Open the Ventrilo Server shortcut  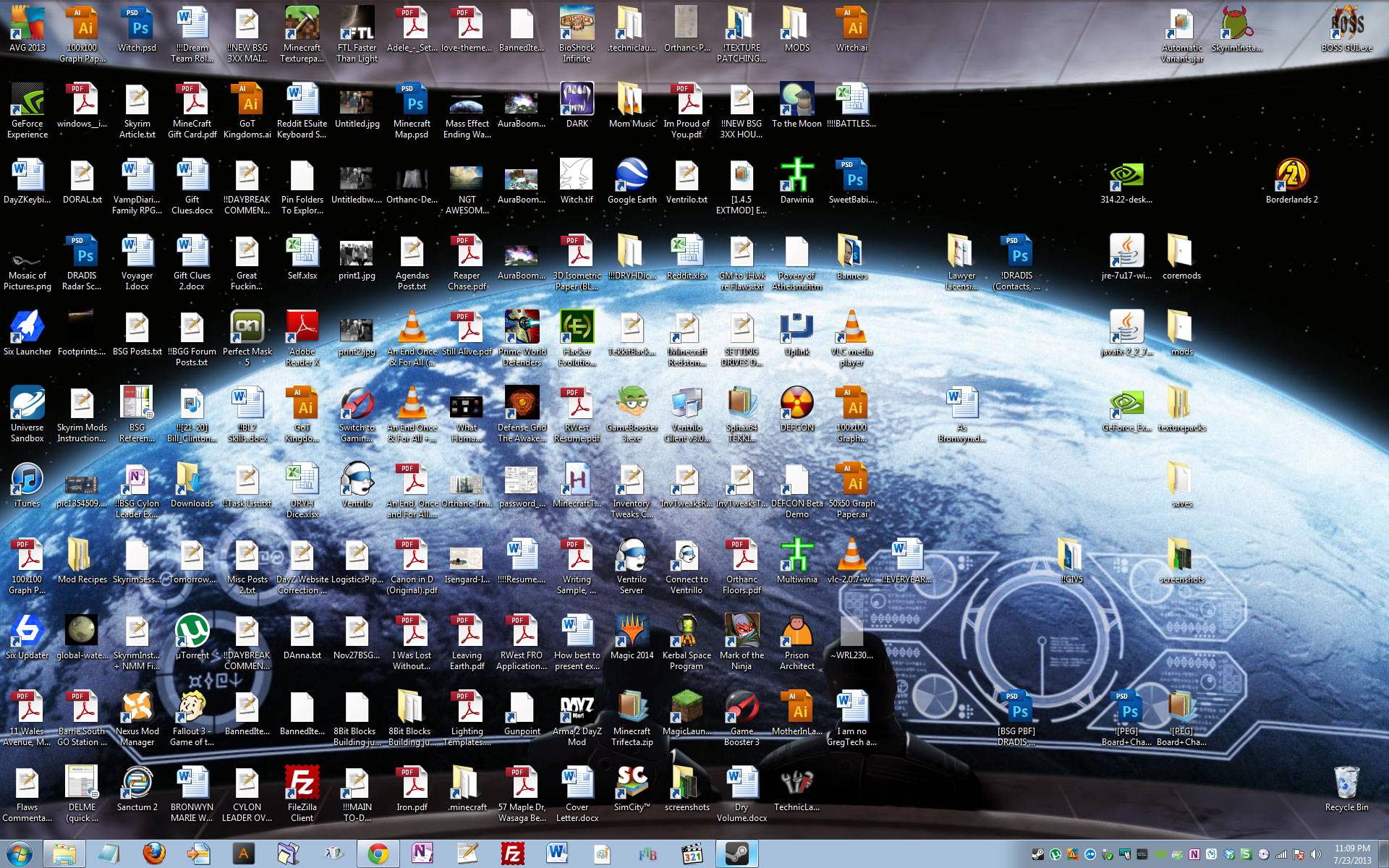(632, 566)
